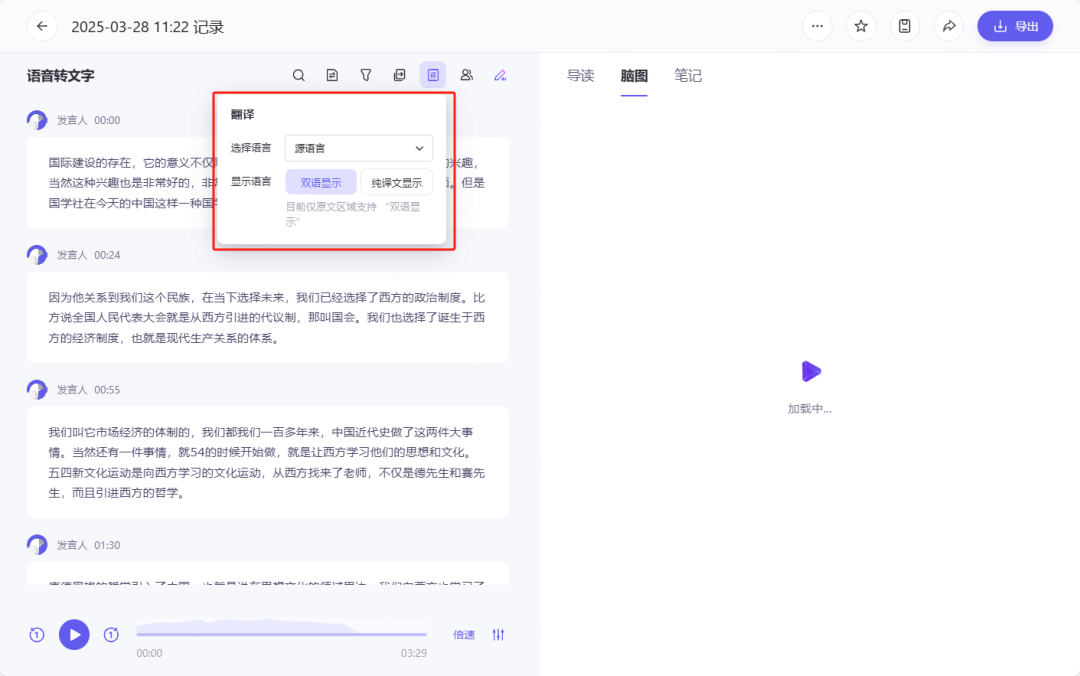
Task: Enable 双语显示 display mode
Action: [x=321, y=182]
